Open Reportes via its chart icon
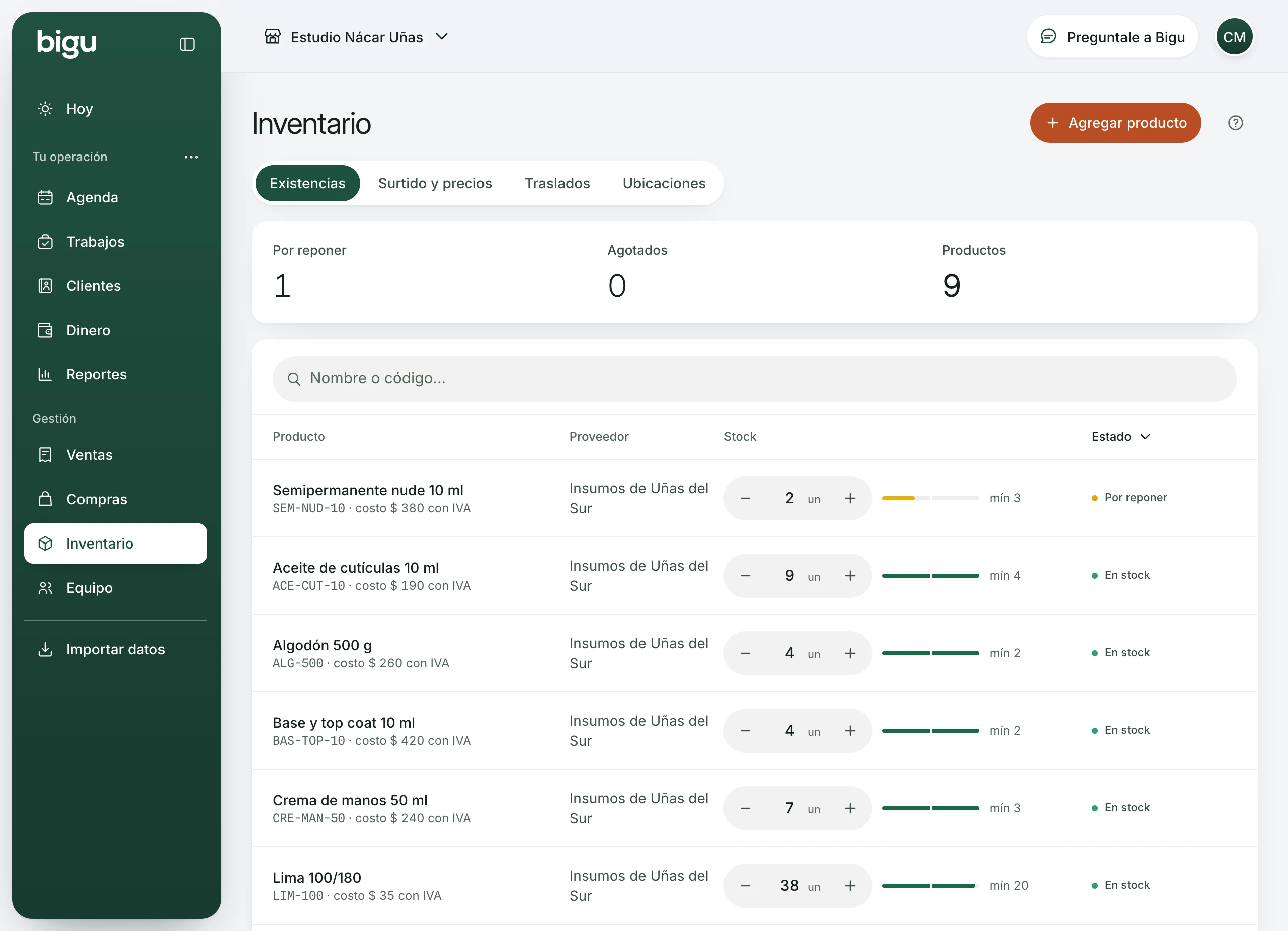1288x931 pixels. [45, 374]
